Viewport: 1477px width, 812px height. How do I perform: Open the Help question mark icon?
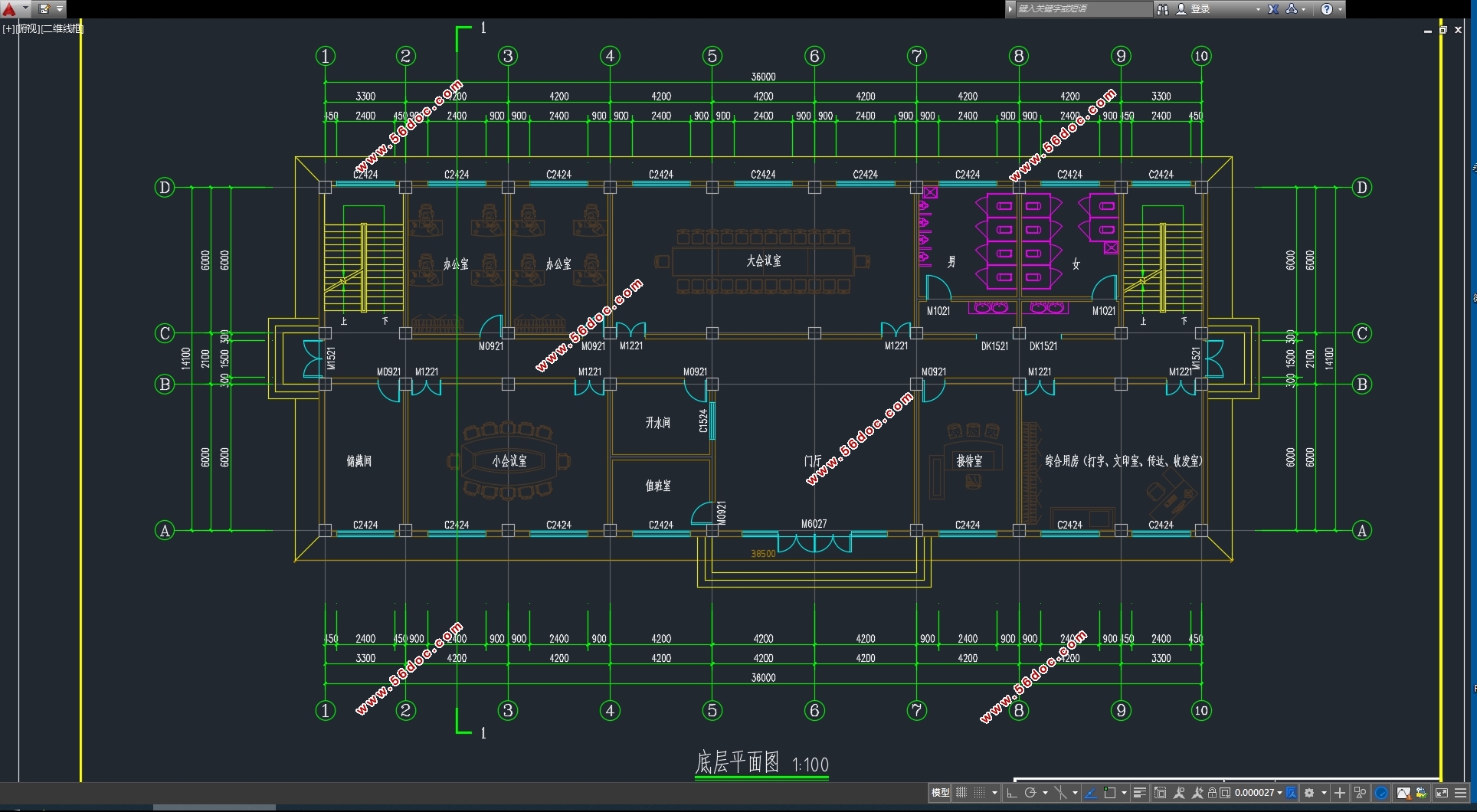coord(1327,8)
